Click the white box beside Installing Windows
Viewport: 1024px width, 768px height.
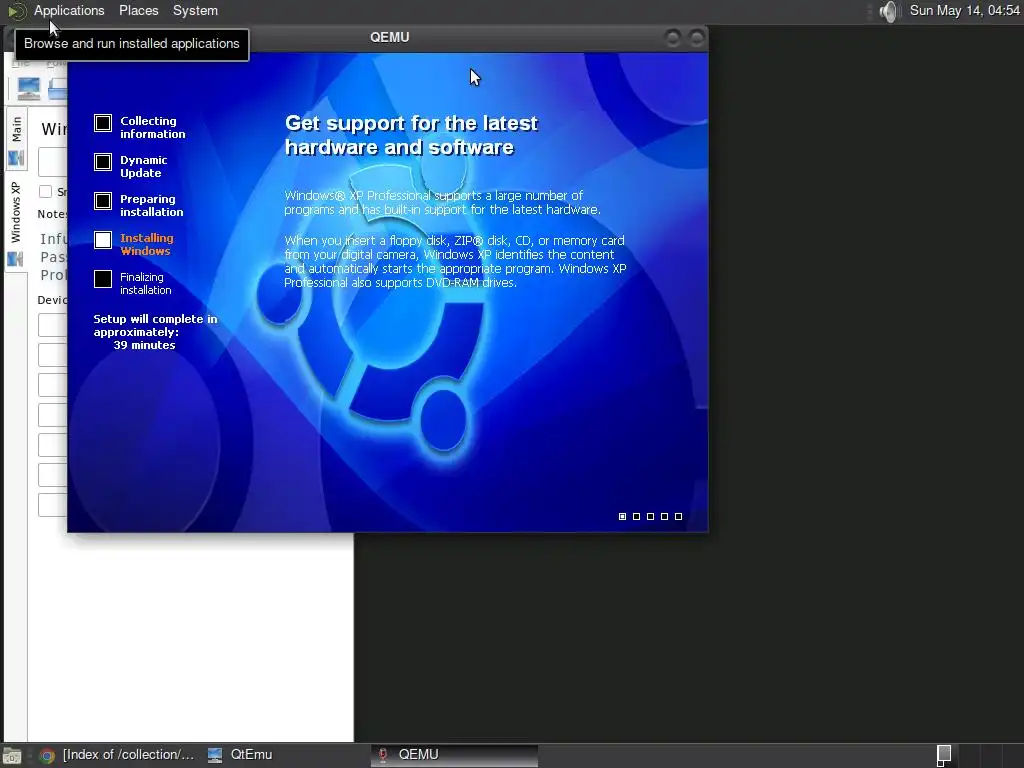coord(103,240)
